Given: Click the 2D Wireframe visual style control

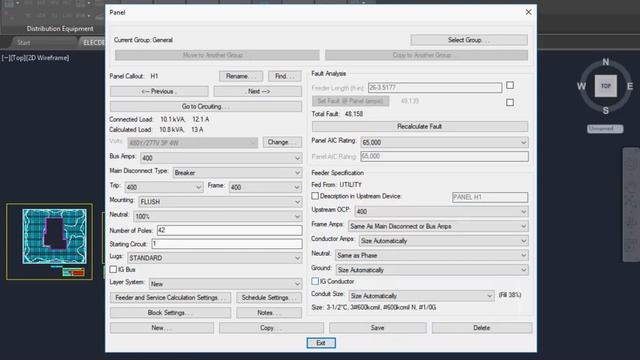Looking at the screenshot, I should (47, 58).
